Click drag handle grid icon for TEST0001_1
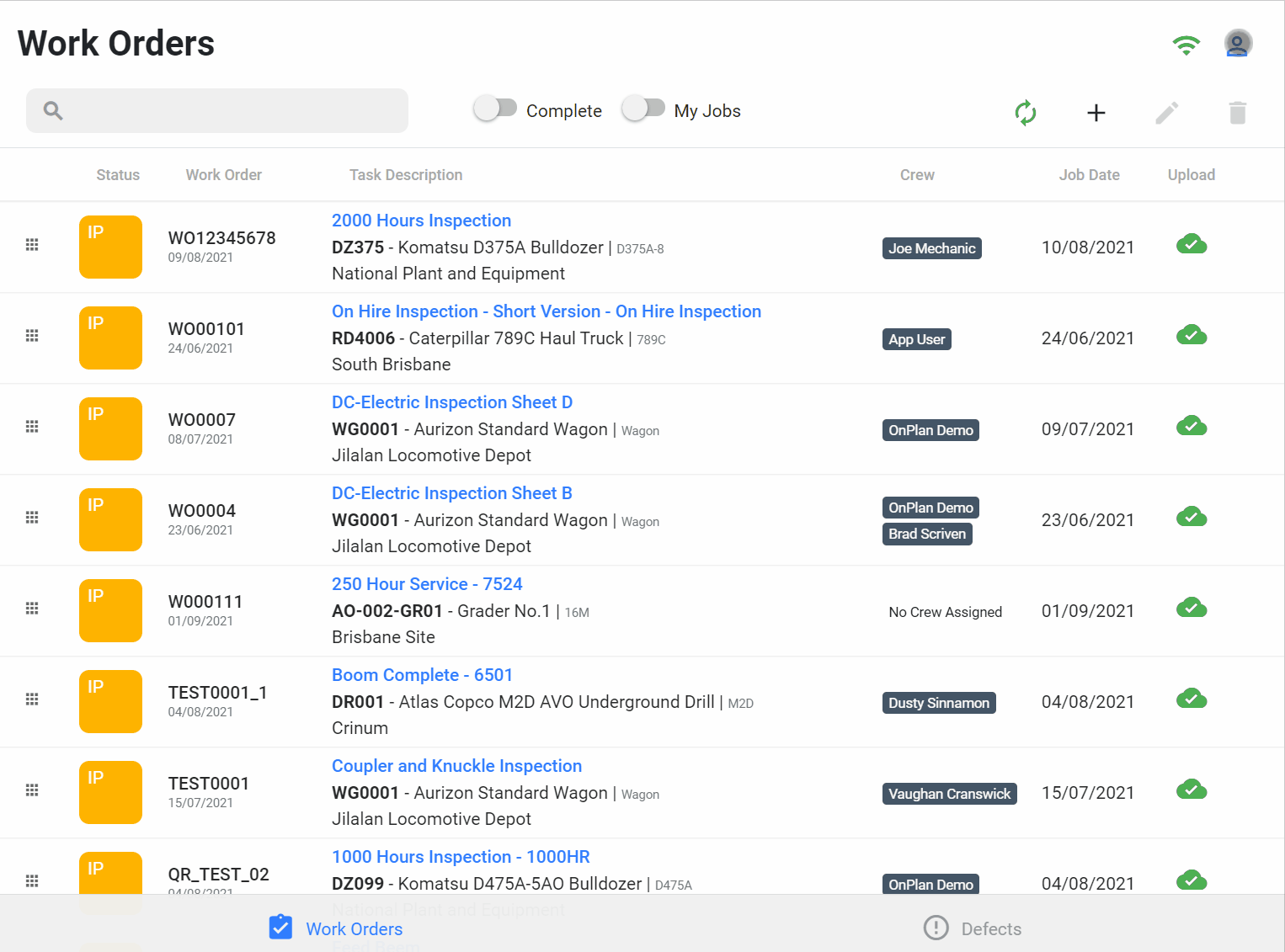The image size is (1285, 952). point(32,699)
